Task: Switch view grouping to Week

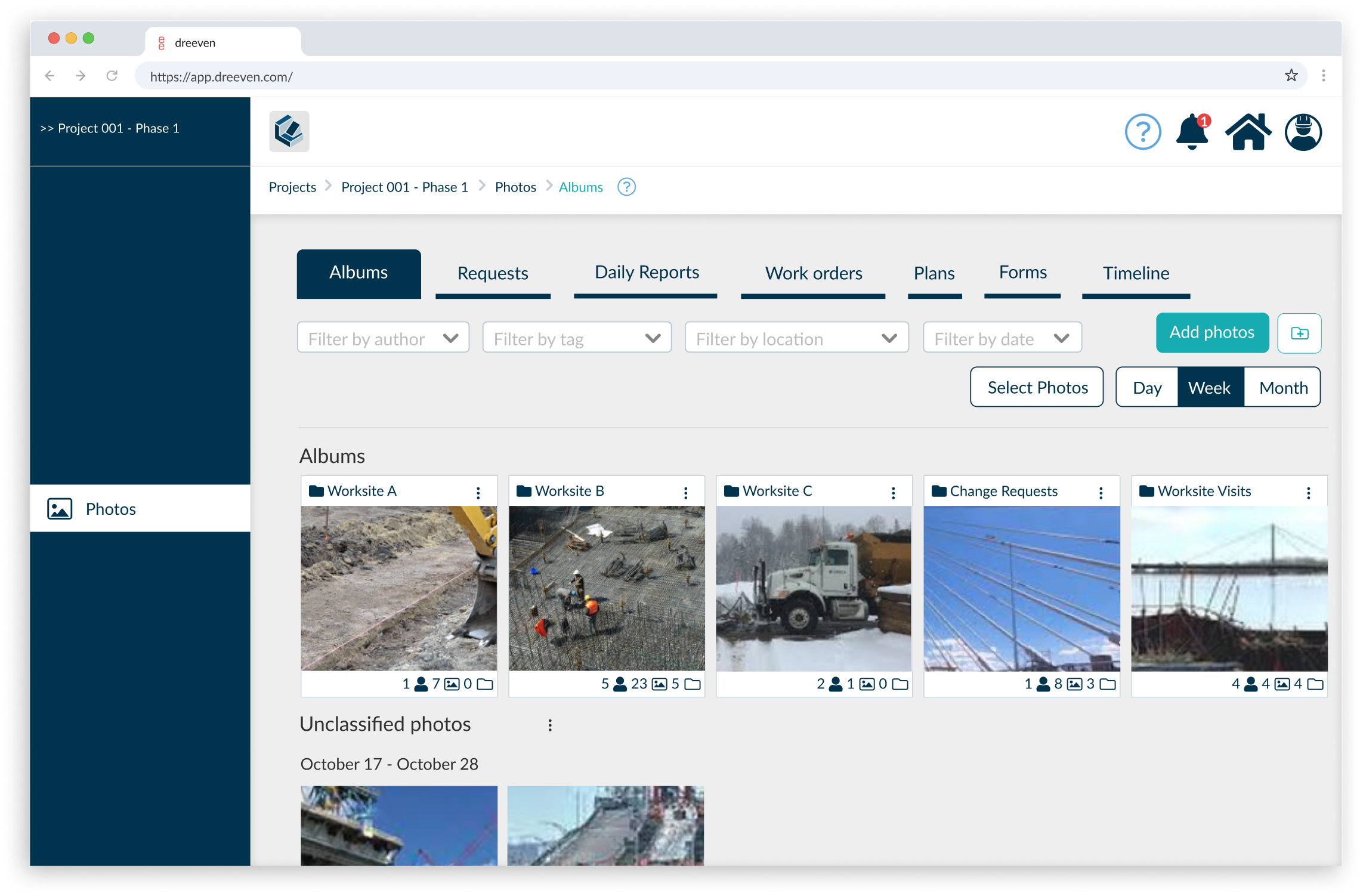Action: pyautogui.click(x=1210, y=387)
